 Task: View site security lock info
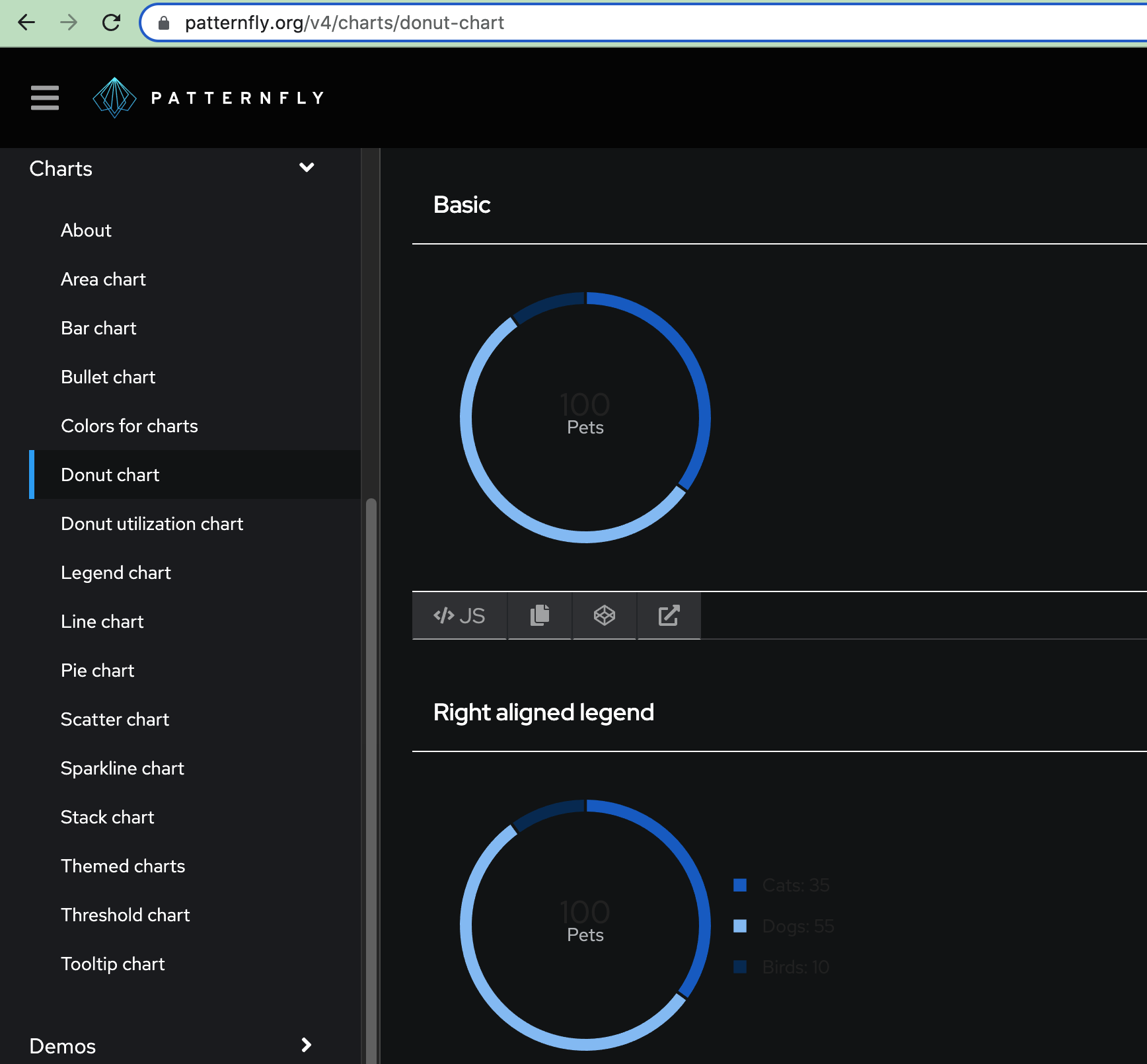pos(164,23)
